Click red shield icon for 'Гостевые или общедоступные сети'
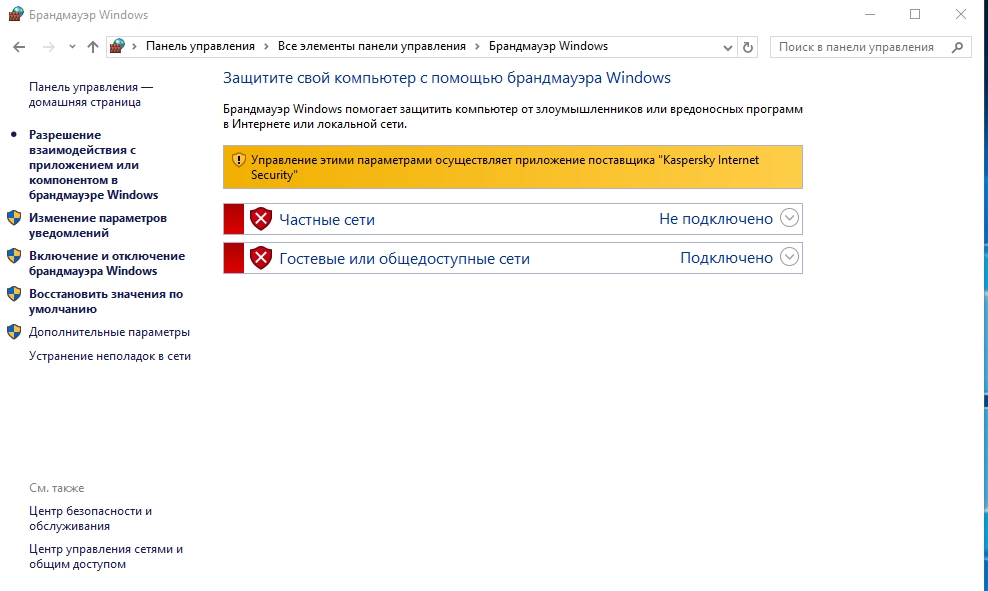The image size is (988, 591). coord(261,258)
